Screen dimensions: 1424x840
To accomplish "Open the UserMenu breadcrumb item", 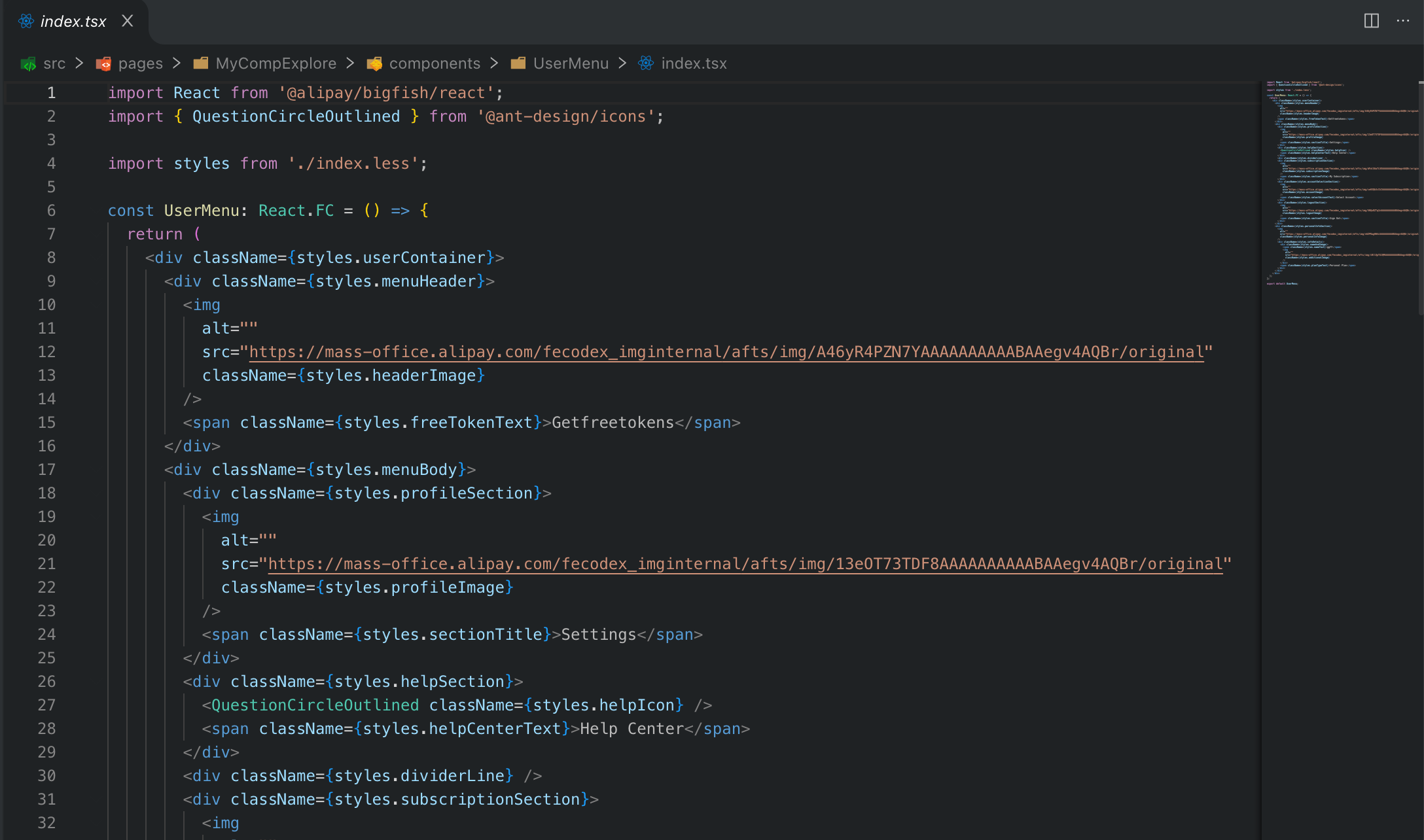I will pos(571,63).
